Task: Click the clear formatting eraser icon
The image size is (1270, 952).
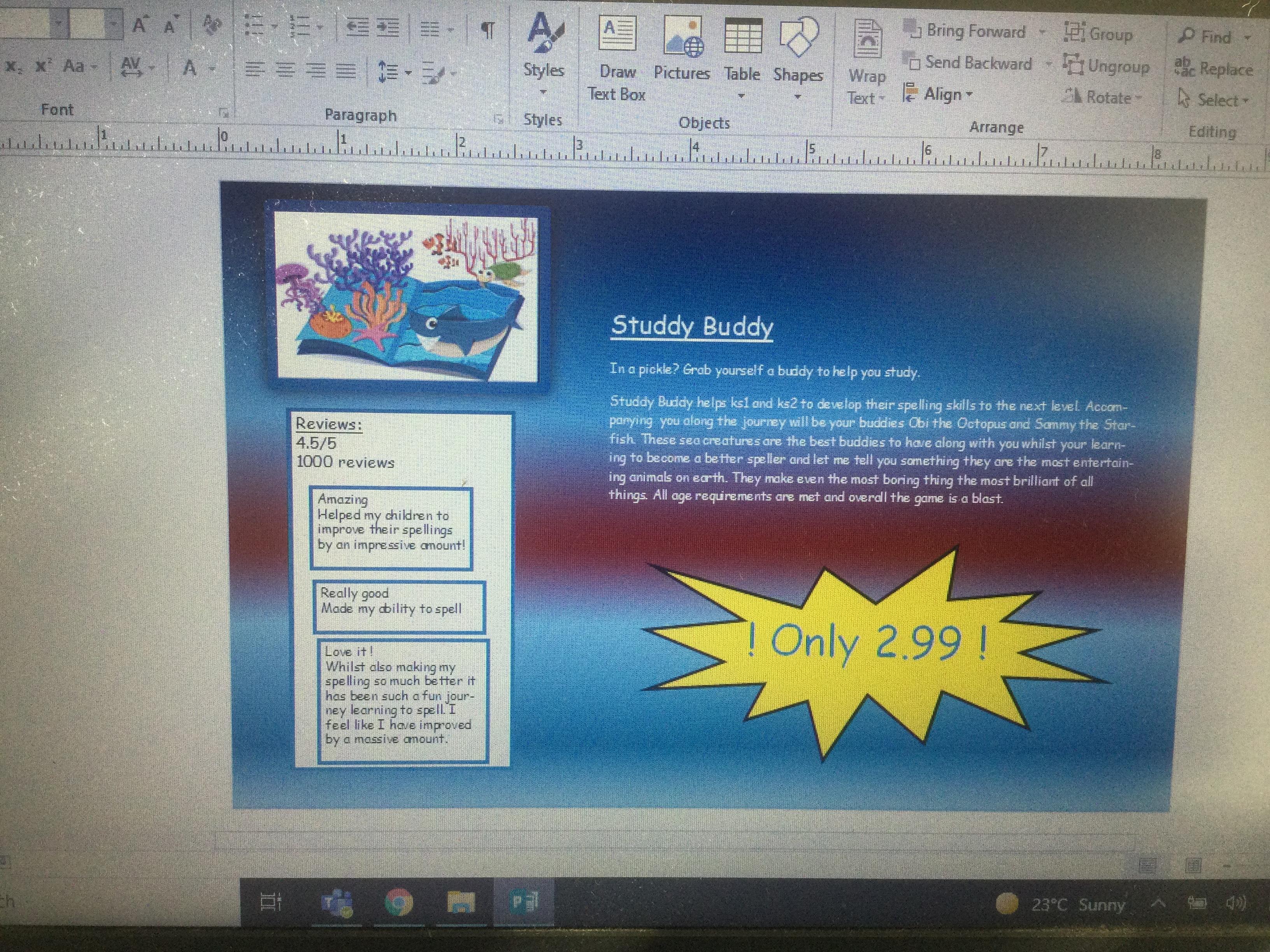Action: (212, 24)
